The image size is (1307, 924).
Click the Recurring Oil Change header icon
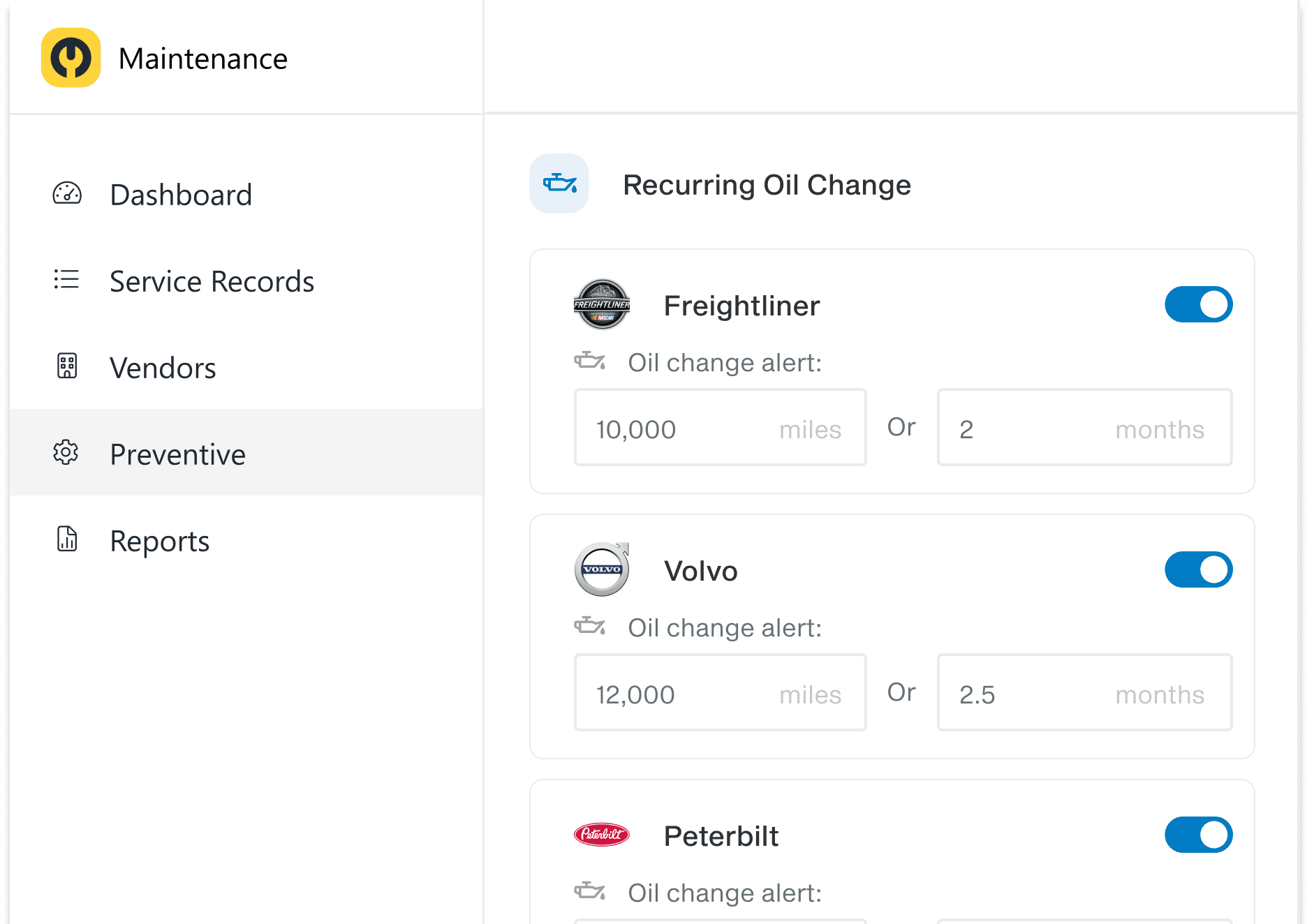[559, 184]
